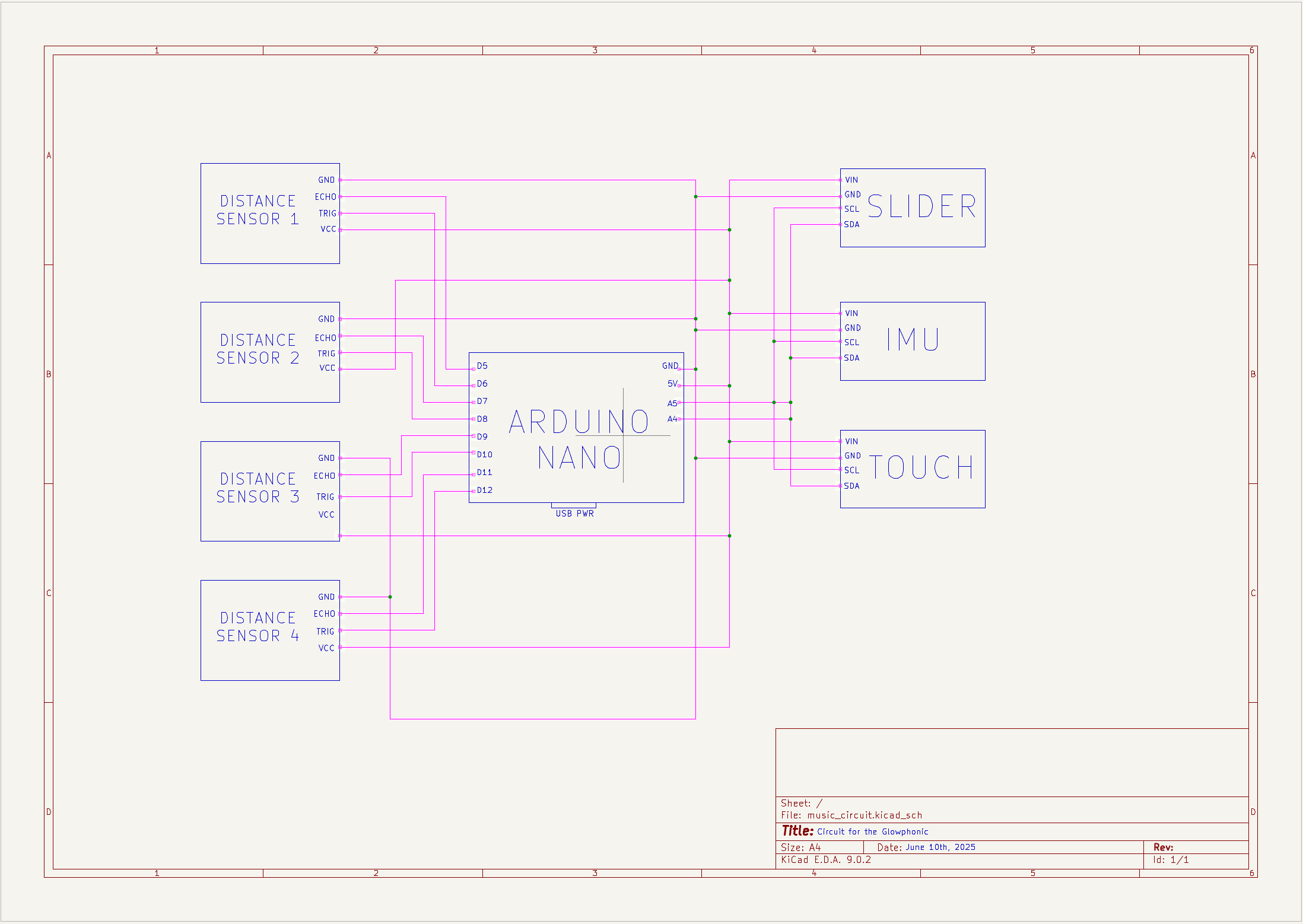
Task: Select the file name music_circuit.kicad_sch
Action: pos(864,815)
